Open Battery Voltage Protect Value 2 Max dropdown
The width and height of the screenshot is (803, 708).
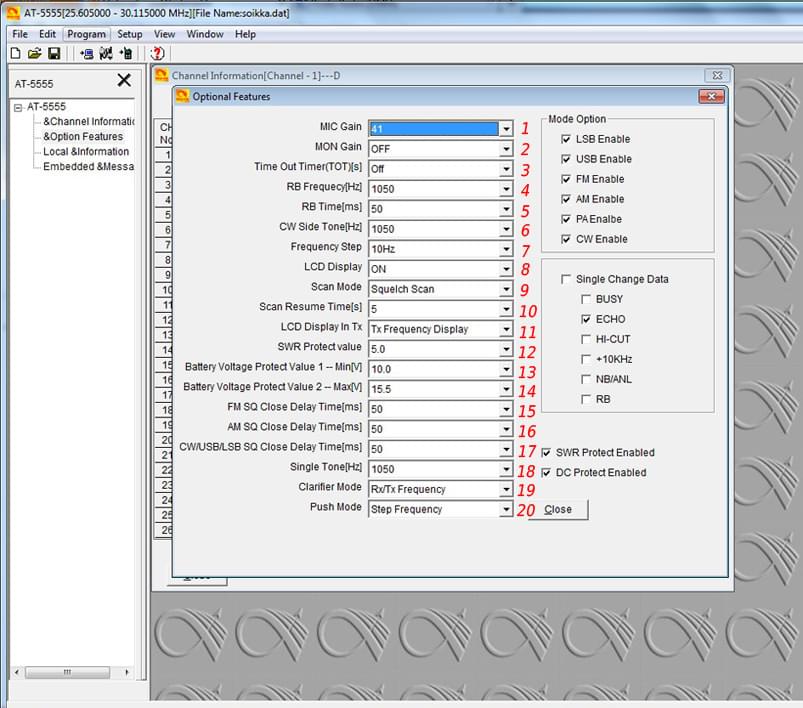[x=506, y=388]
